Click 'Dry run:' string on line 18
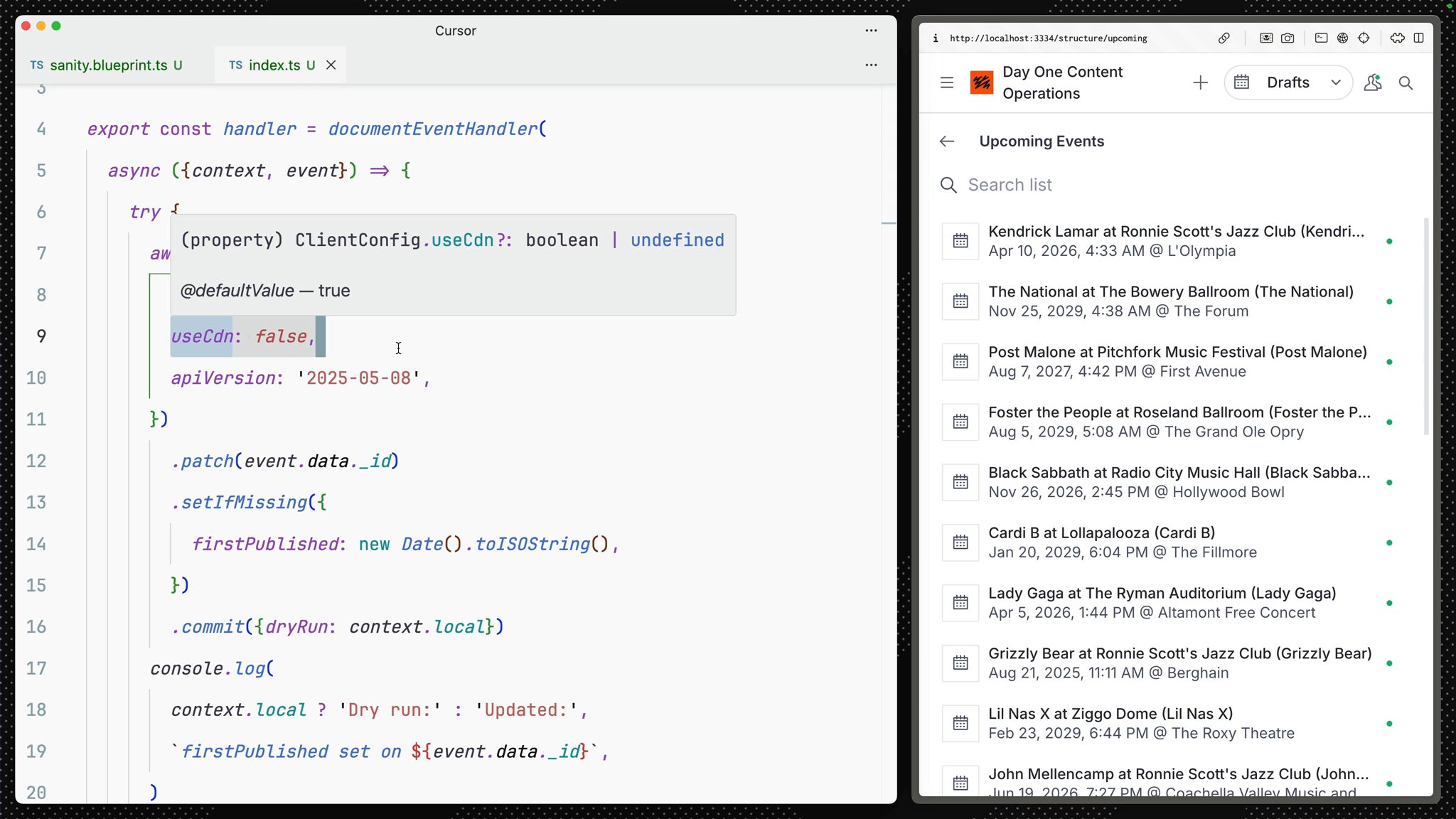This screenshot has width=1456, height=819. point(390,710)
